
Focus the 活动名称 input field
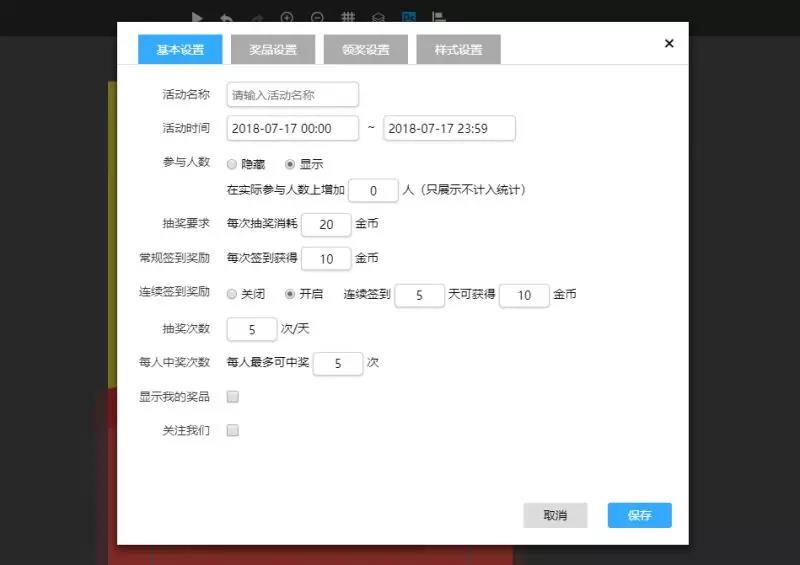(x=293, y=94)
